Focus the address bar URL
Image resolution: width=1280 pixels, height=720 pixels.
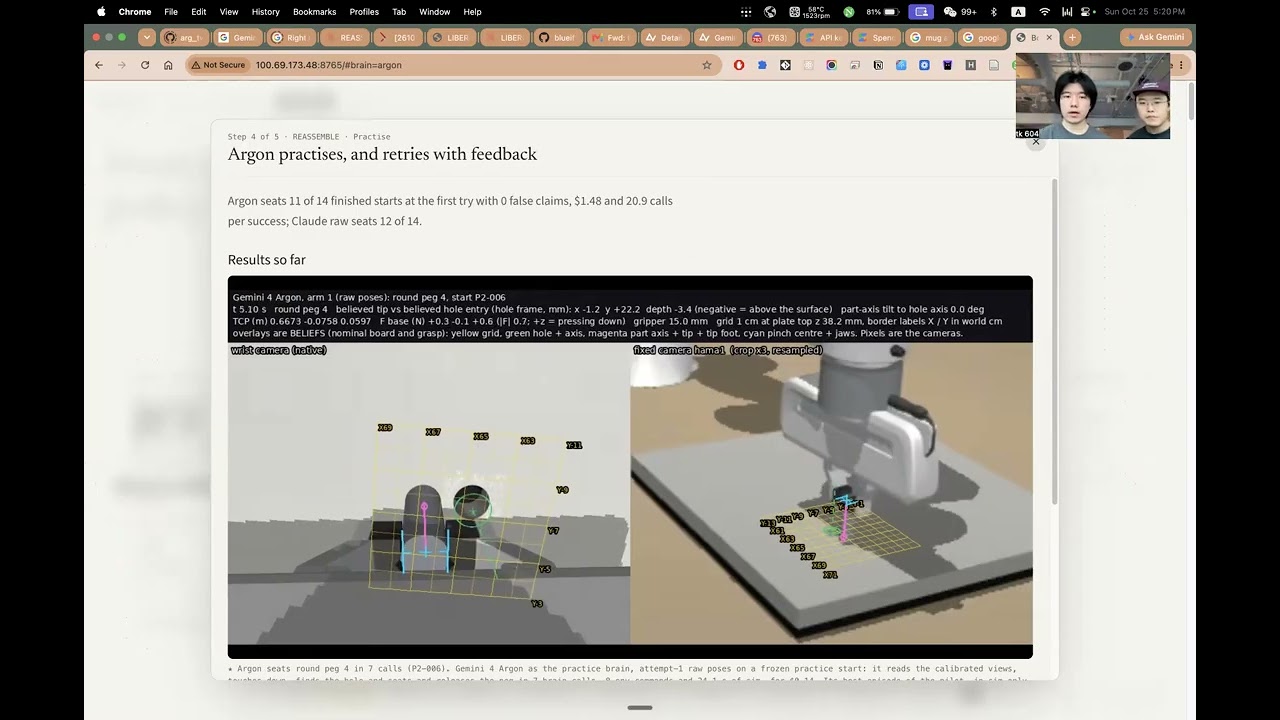[328, 65]
